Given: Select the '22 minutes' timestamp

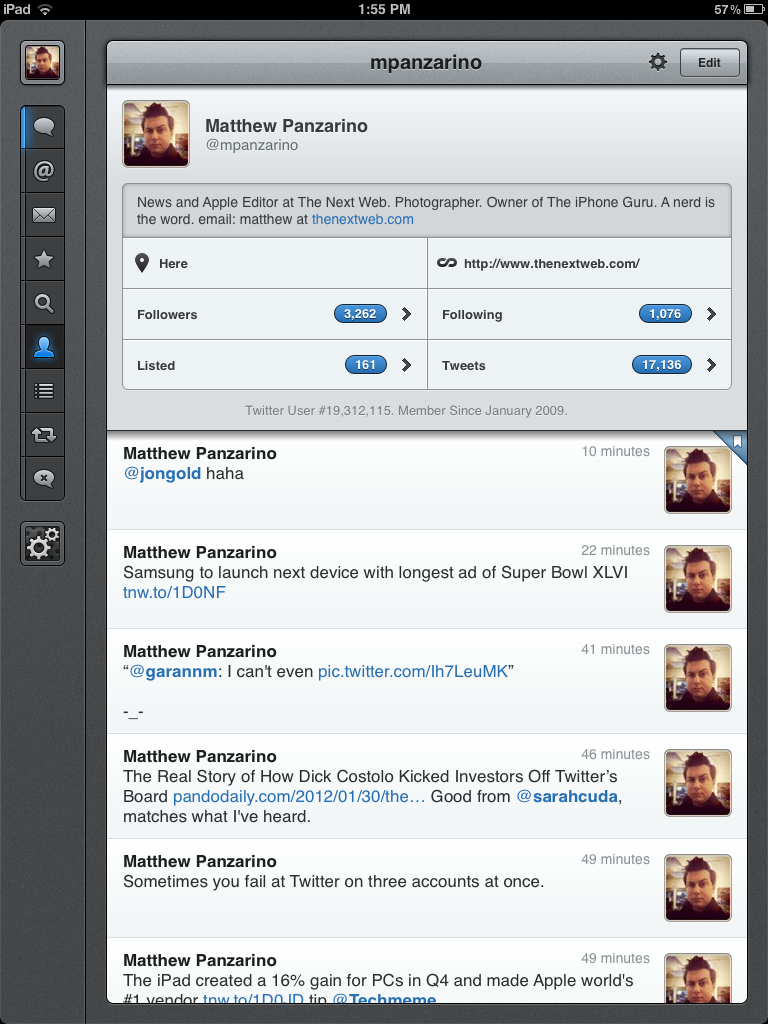Looking at the screenshot, I should 616,551.
